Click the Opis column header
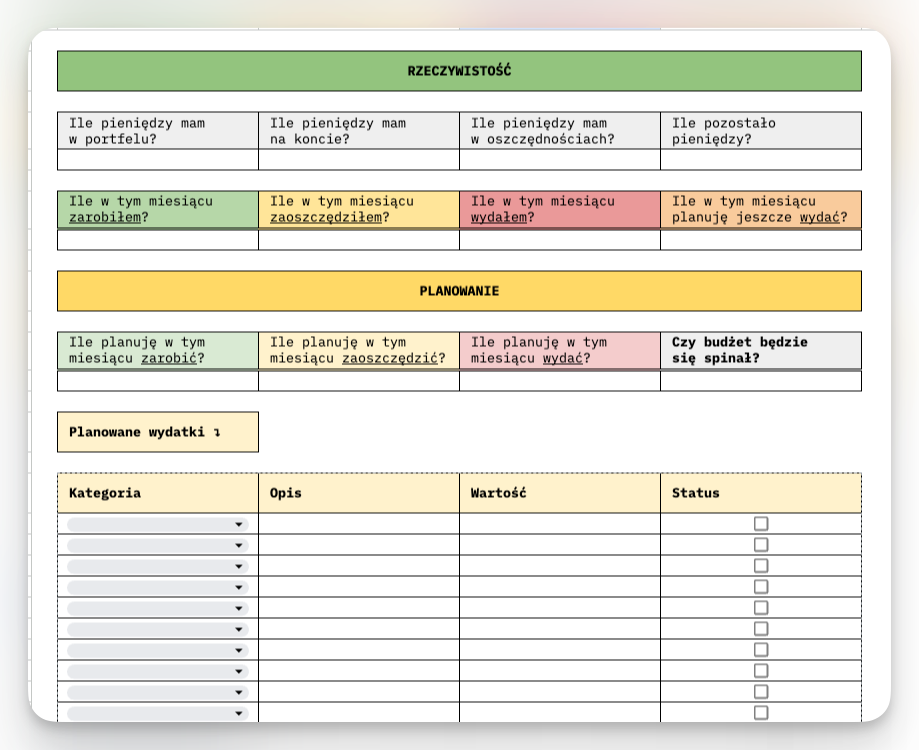Screen dimensions: 919x750 click(359, 493)
